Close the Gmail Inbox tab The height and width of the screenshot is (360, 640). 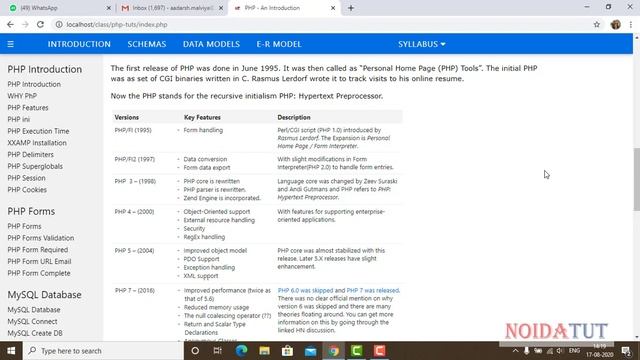[221, 8]
